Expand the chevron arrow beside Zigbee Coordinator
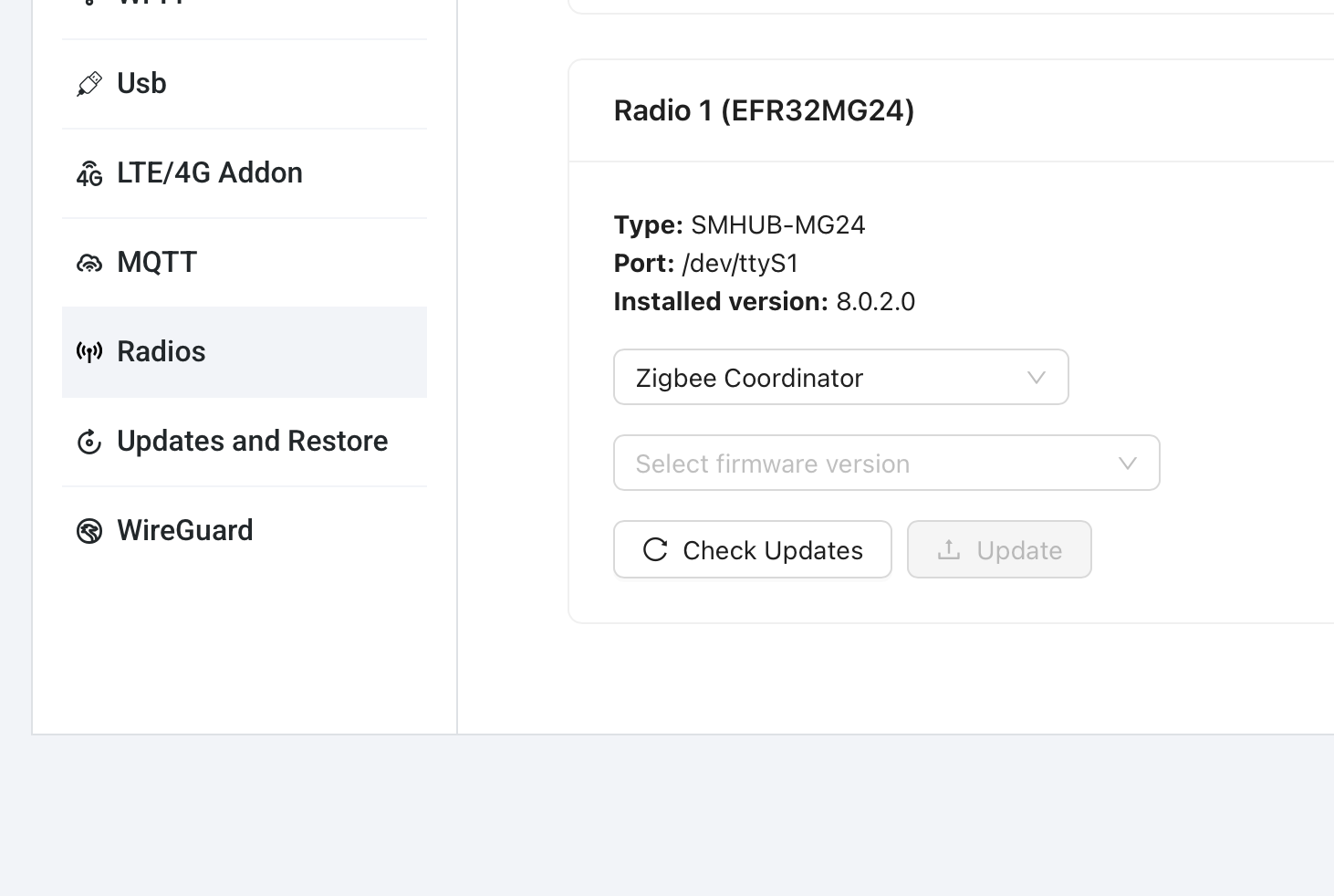The width and height of the screenshot is (1334, 896). (x=1036, y=377)
